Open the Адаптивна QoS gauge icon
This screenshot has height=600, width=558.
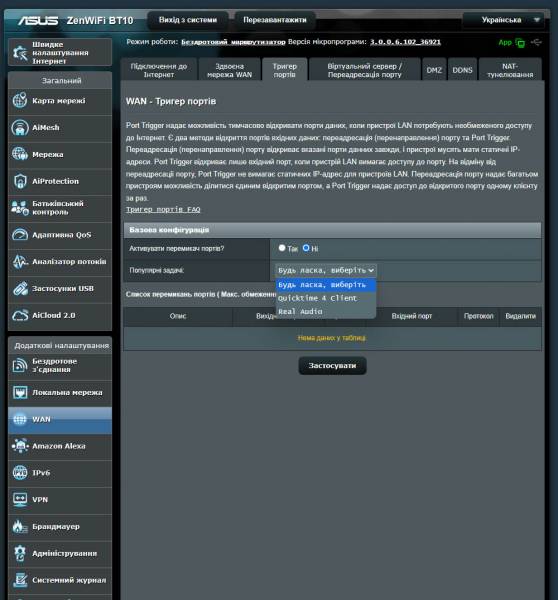20,235
